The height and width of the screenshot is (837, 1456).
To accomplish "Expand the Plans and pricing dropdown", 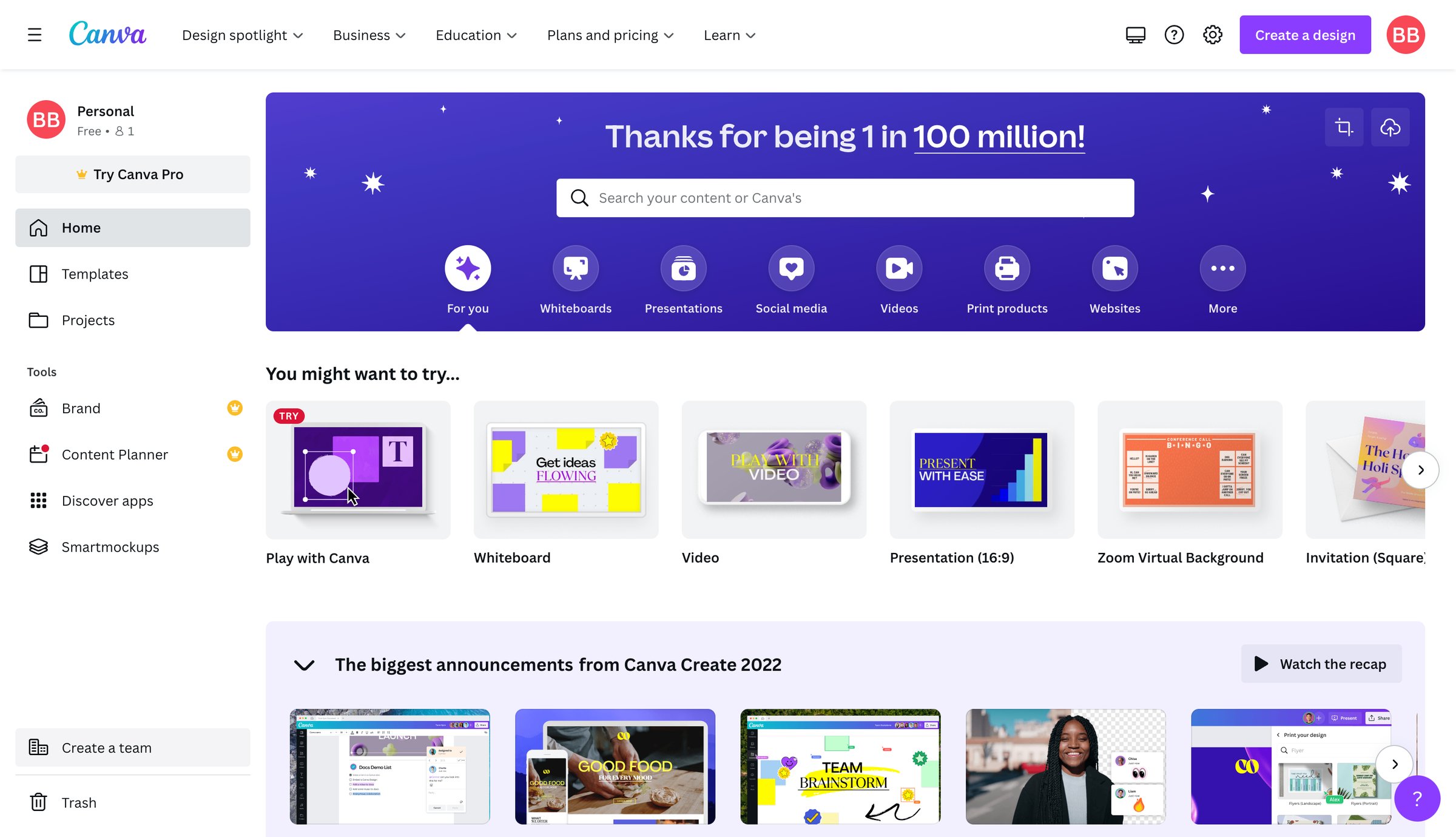I will pos(611,35).
